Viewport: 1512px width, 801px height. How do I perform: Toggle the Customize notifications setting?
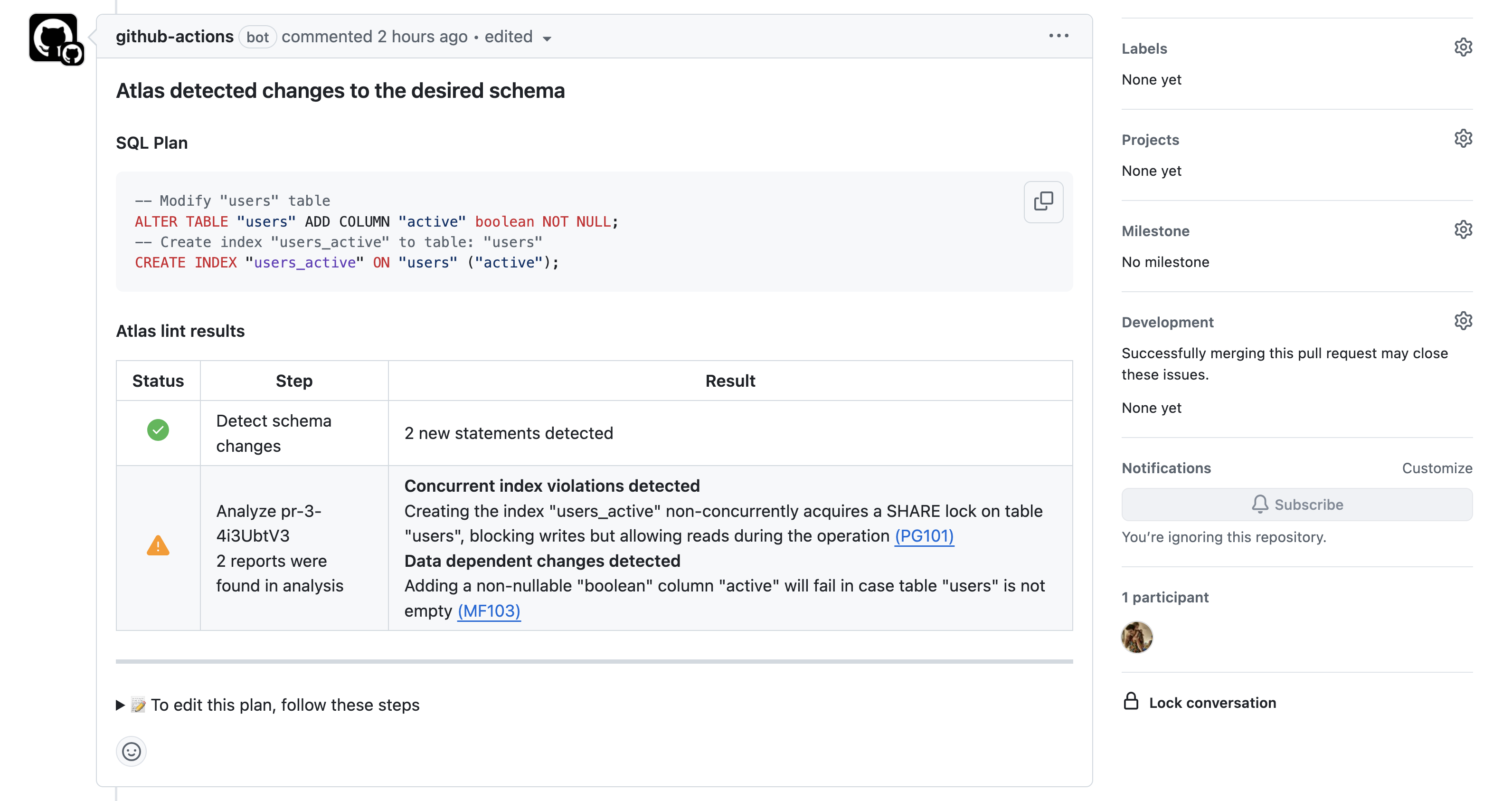click(x=1437, y=467)
